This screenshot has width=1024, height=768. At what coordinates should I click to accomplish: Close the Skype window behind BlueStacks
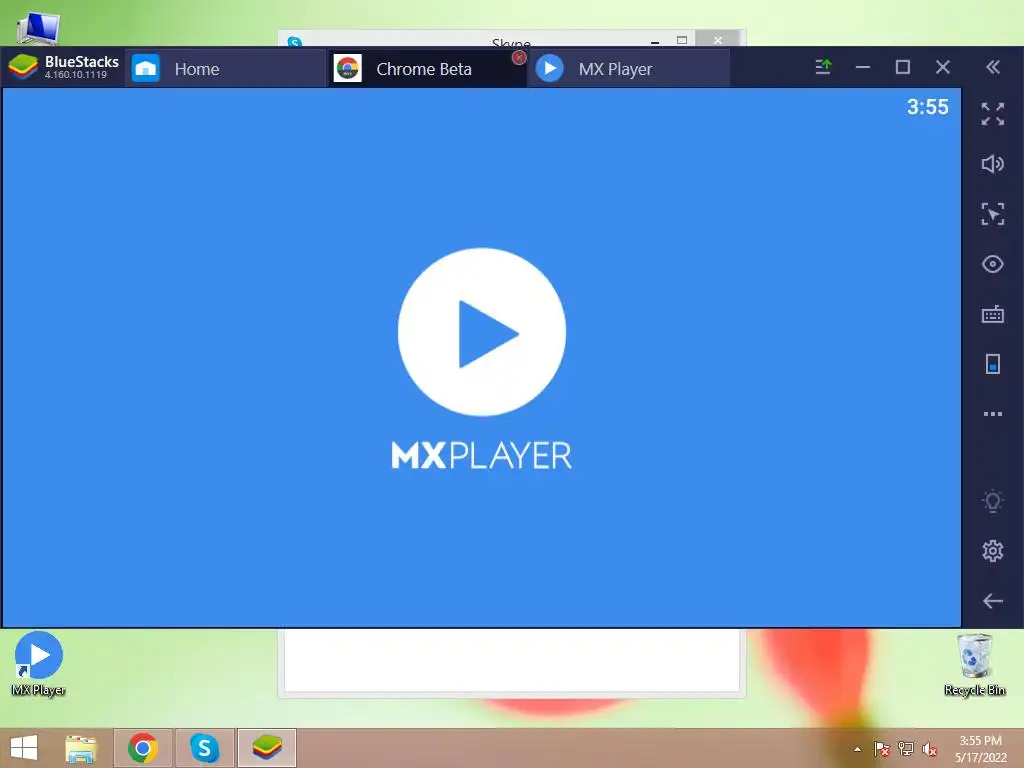[x=718, y=39]
